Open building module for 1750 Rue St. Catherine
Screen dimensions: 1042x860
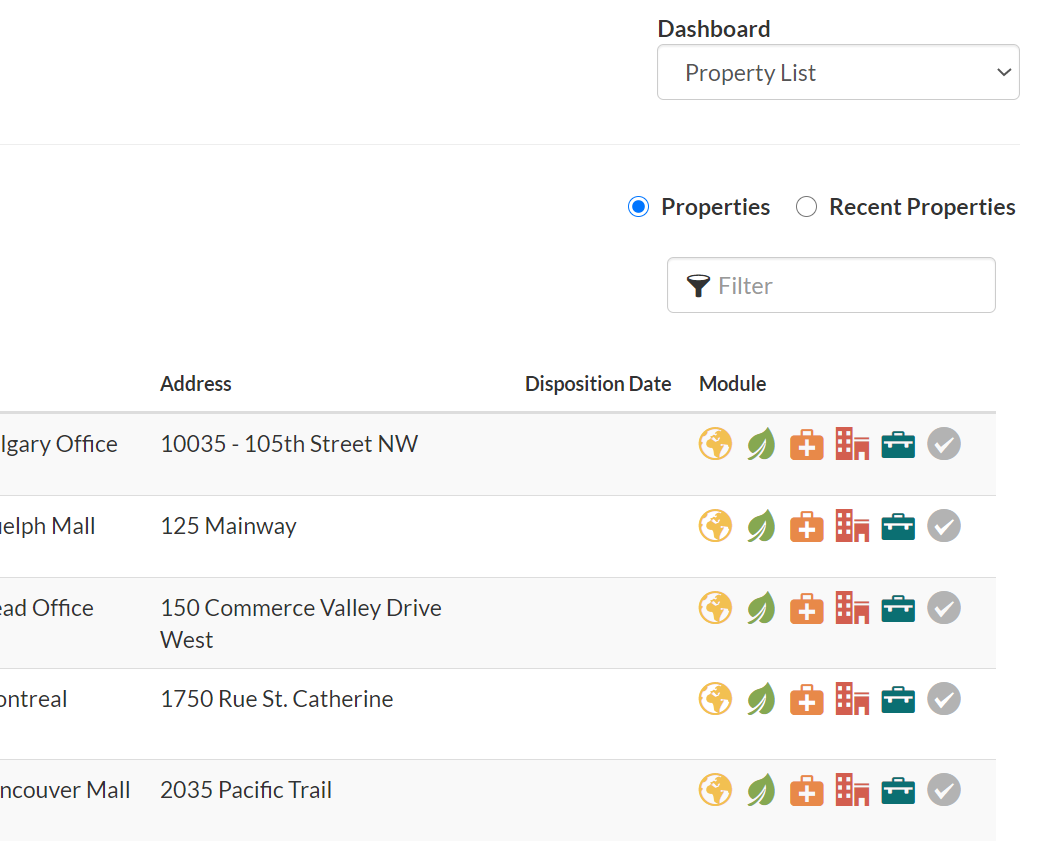pyautogui.click(x=852, y=699)
